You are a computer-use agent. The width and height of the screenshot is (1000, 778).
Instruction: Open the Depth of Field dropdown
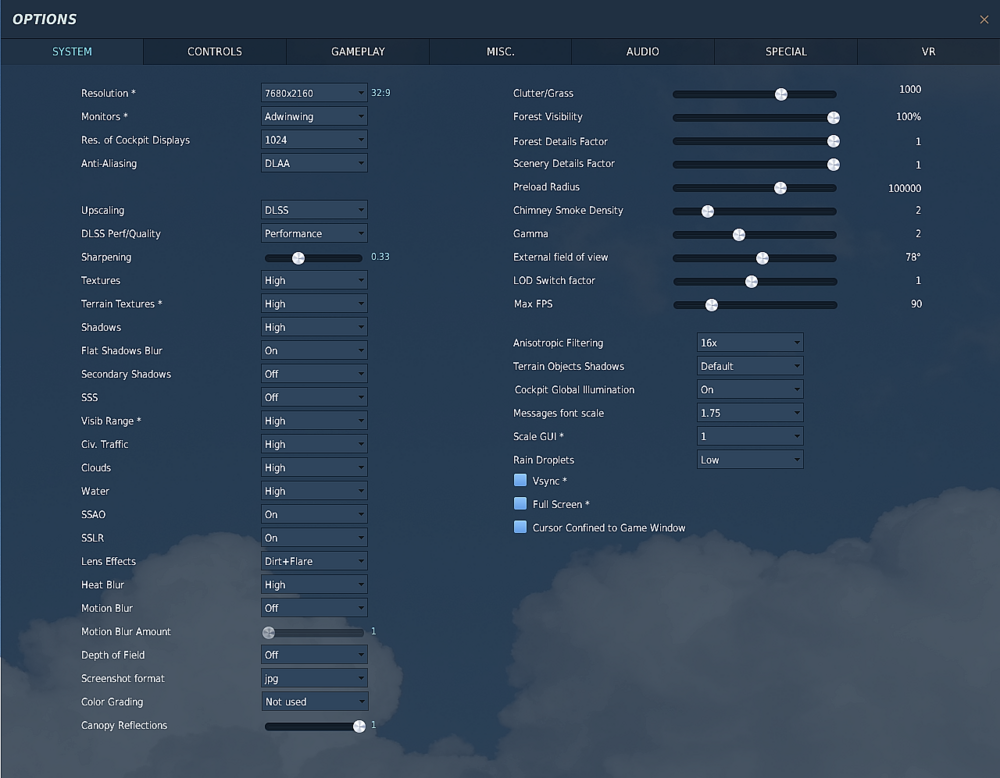click(314, 655)
